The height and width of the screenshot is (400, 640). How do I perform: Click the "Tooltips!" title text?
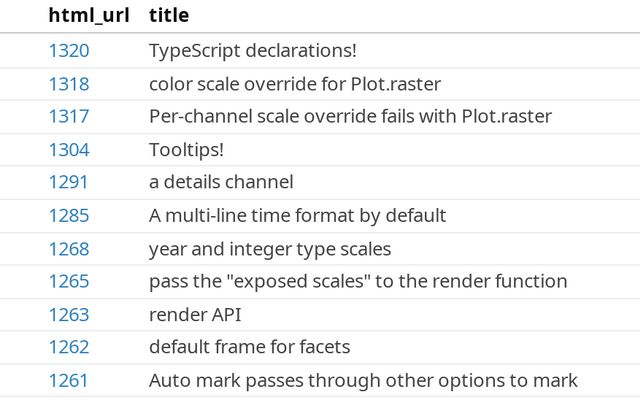click(186, 149)
